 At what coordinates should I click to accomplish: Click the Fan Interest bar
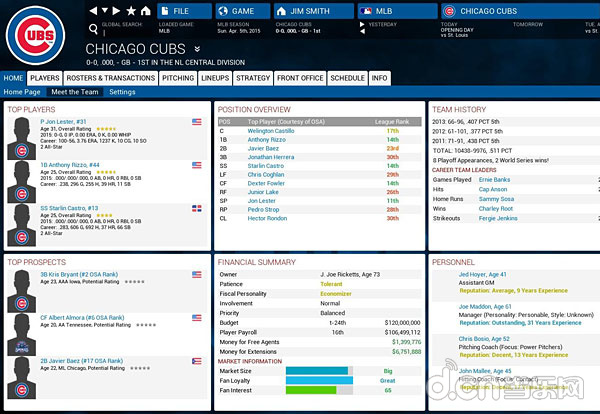319,390
